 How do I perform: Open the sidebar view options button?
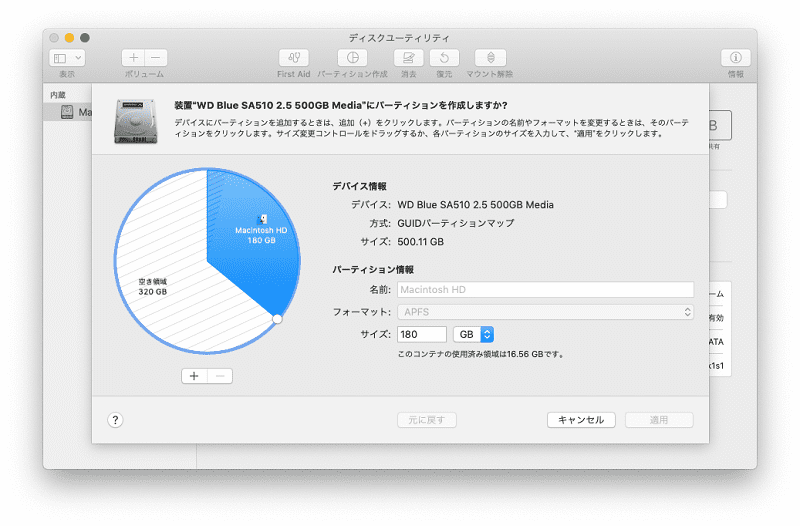(67, 58)
